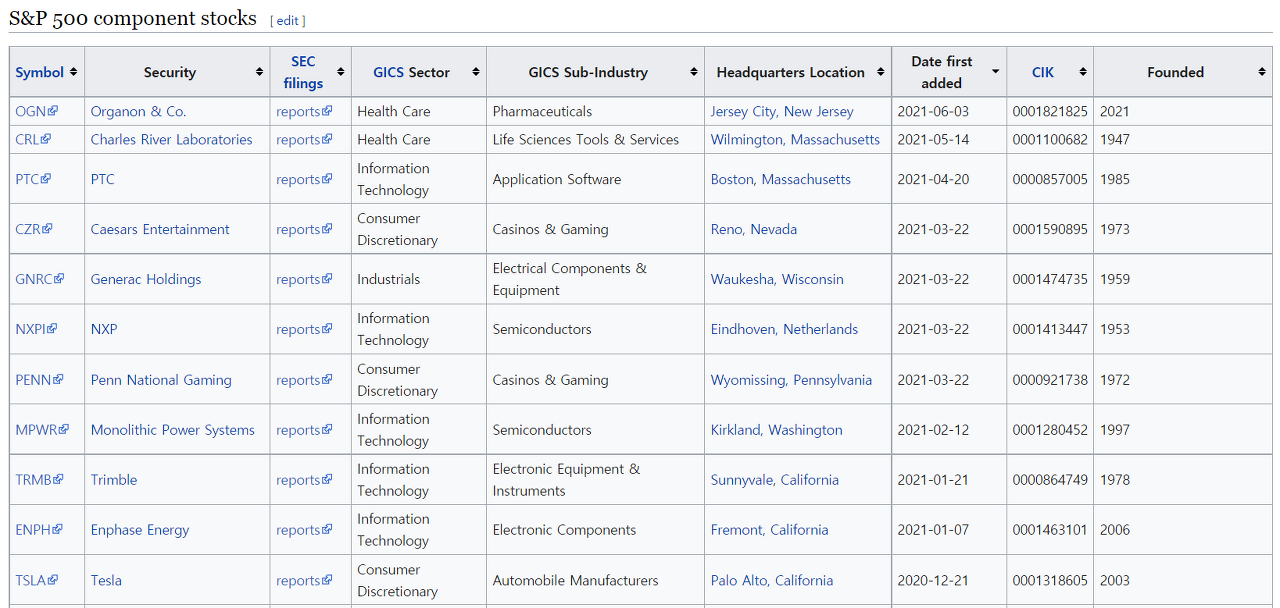Click the GICS link in Sector header
Screen dimensions: 1280x608
(x=389, y=72)
